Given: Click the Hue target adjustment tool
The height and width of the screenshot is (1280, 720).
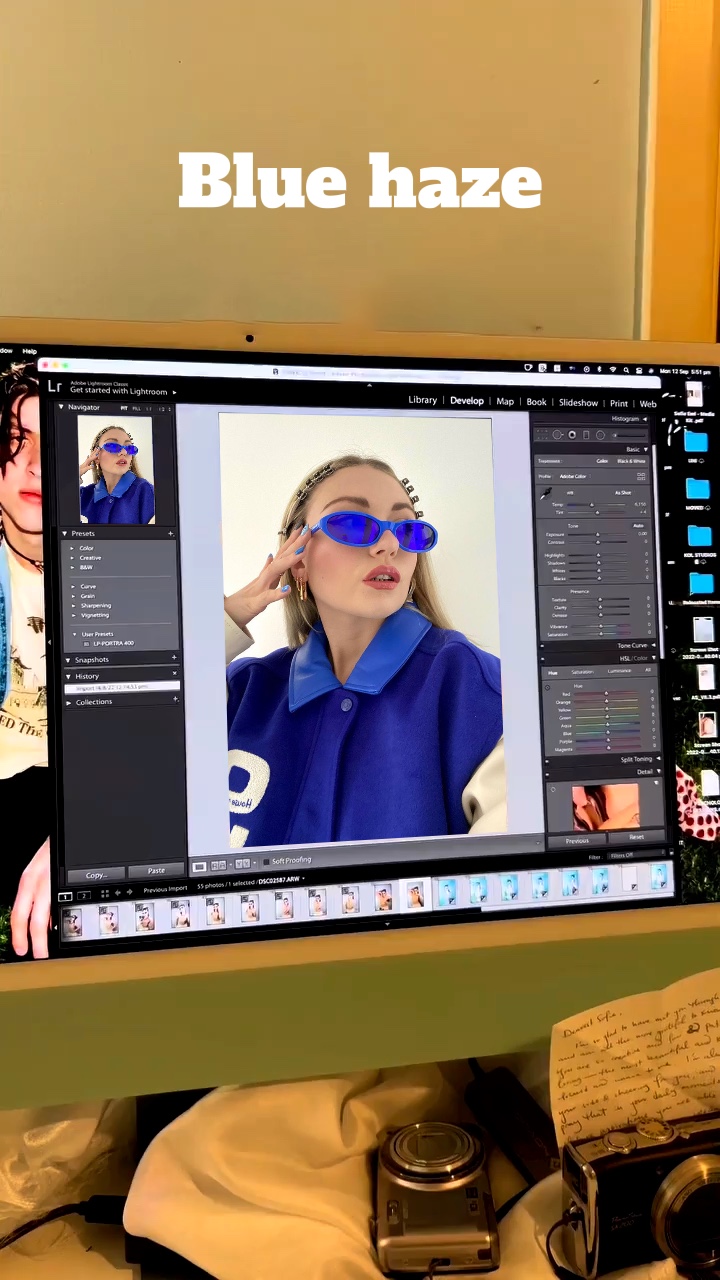Looking at the screenshot, I should tap(548, 688).
